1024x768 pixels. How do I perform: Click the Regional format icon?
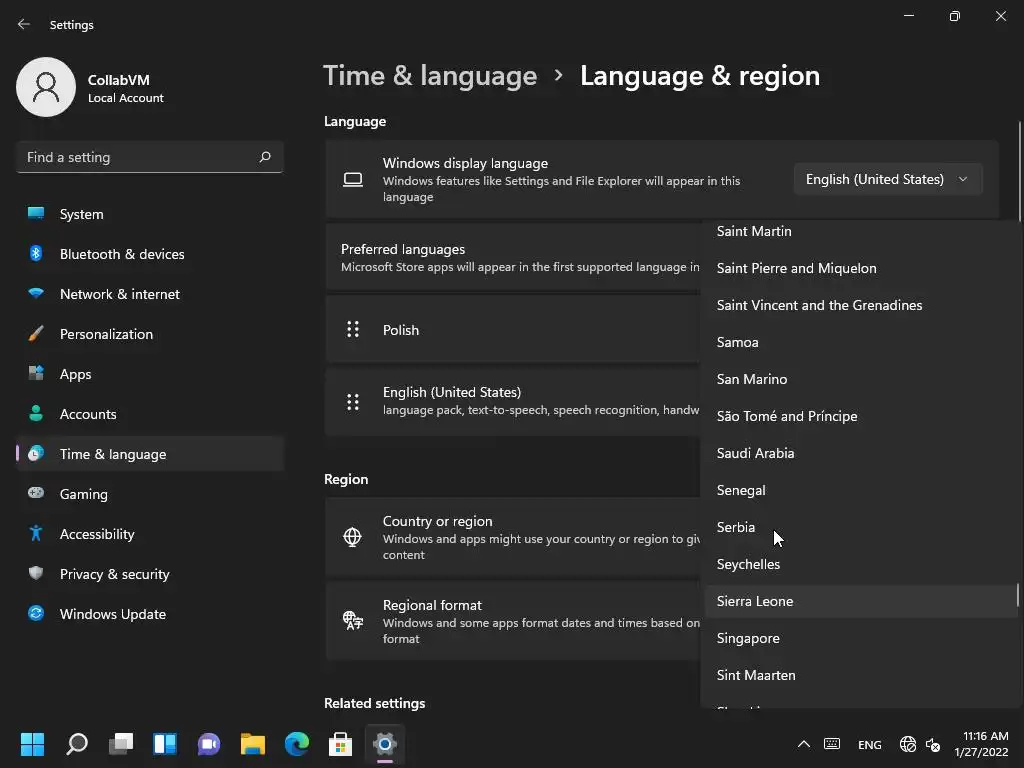coord(353,620)
